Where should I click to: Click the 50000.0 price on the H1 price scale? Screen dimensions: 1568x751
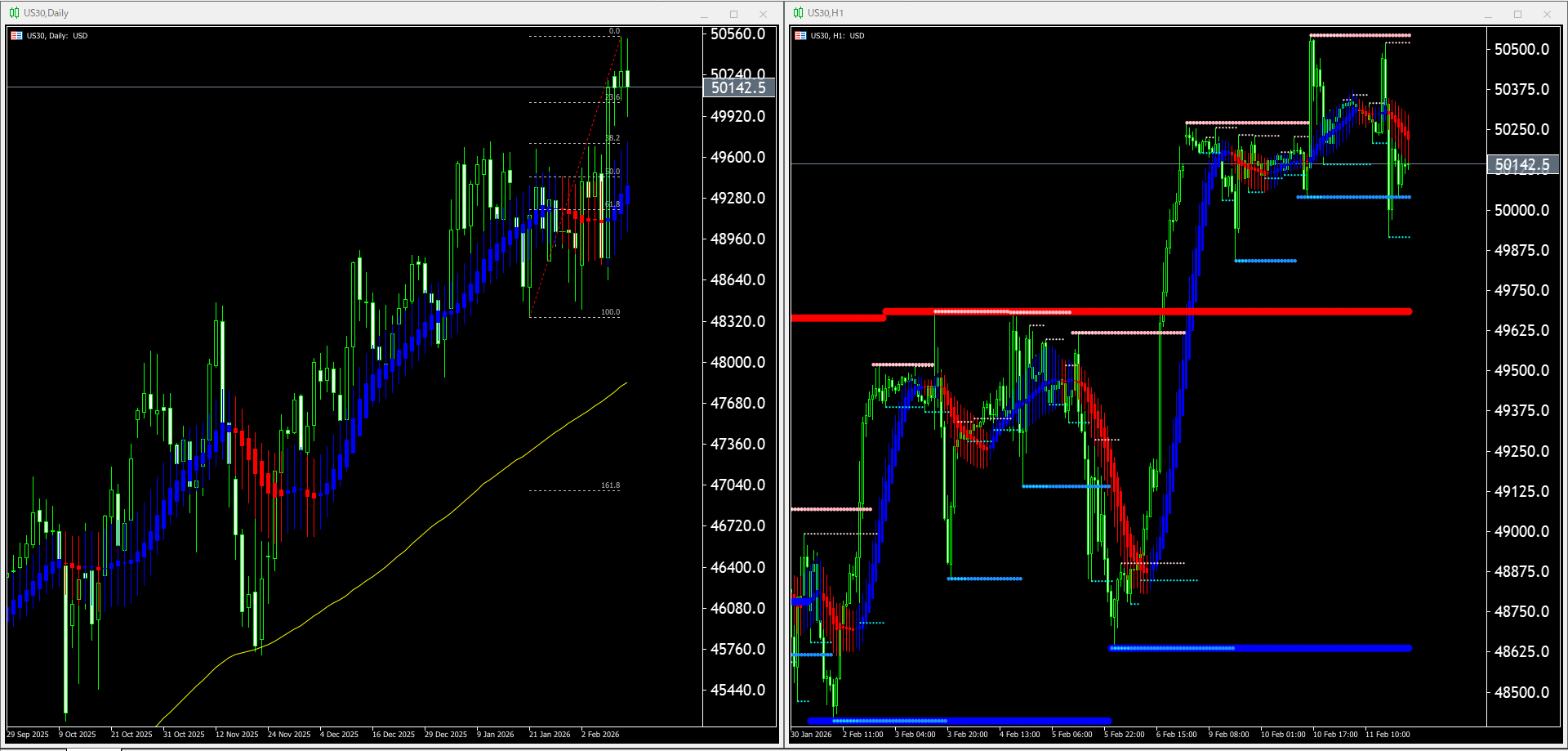[1521, 210]
